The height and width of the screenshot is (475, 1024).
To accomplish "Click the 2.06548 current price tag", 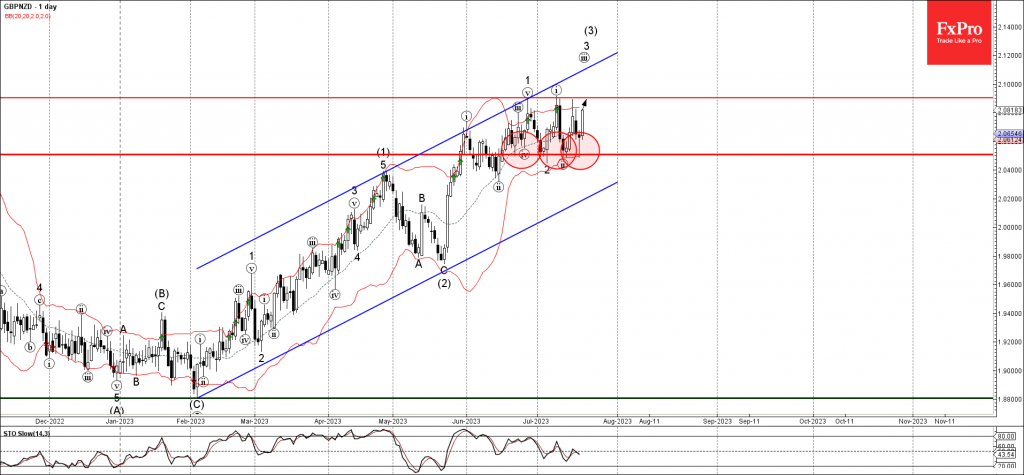I will tap(1007, 133).
